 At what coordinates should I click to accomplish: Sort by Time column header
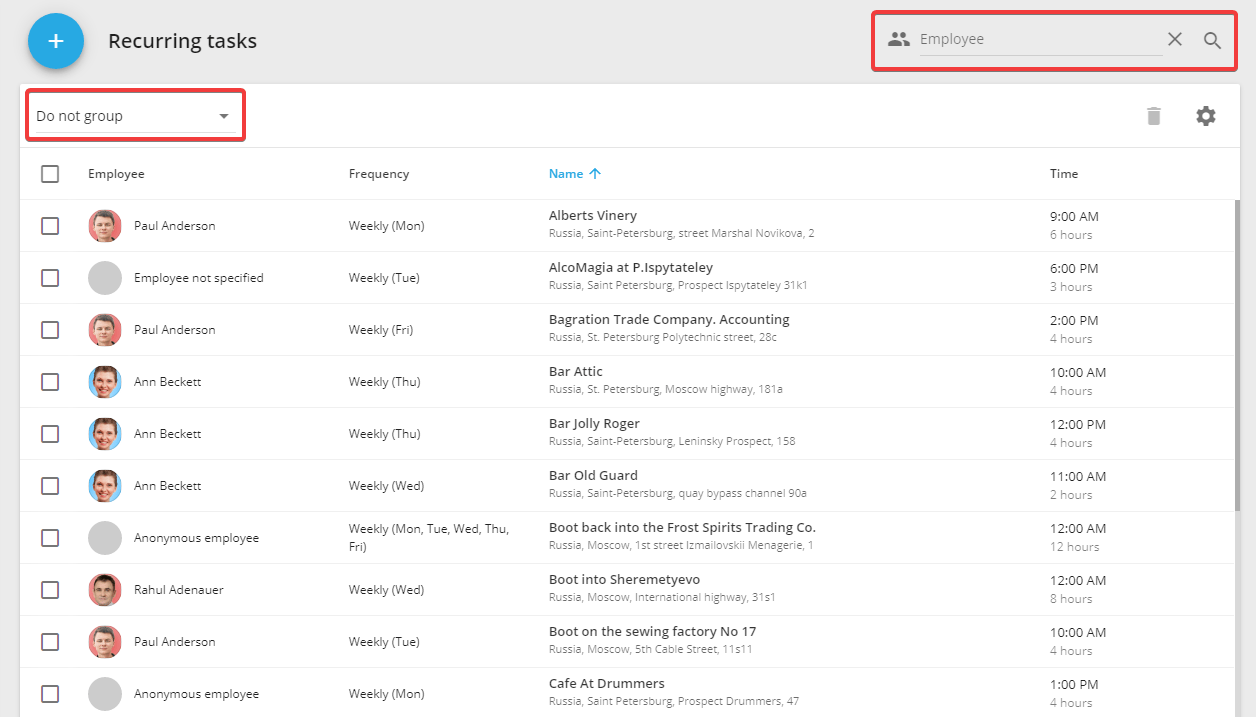(1063, 174)
